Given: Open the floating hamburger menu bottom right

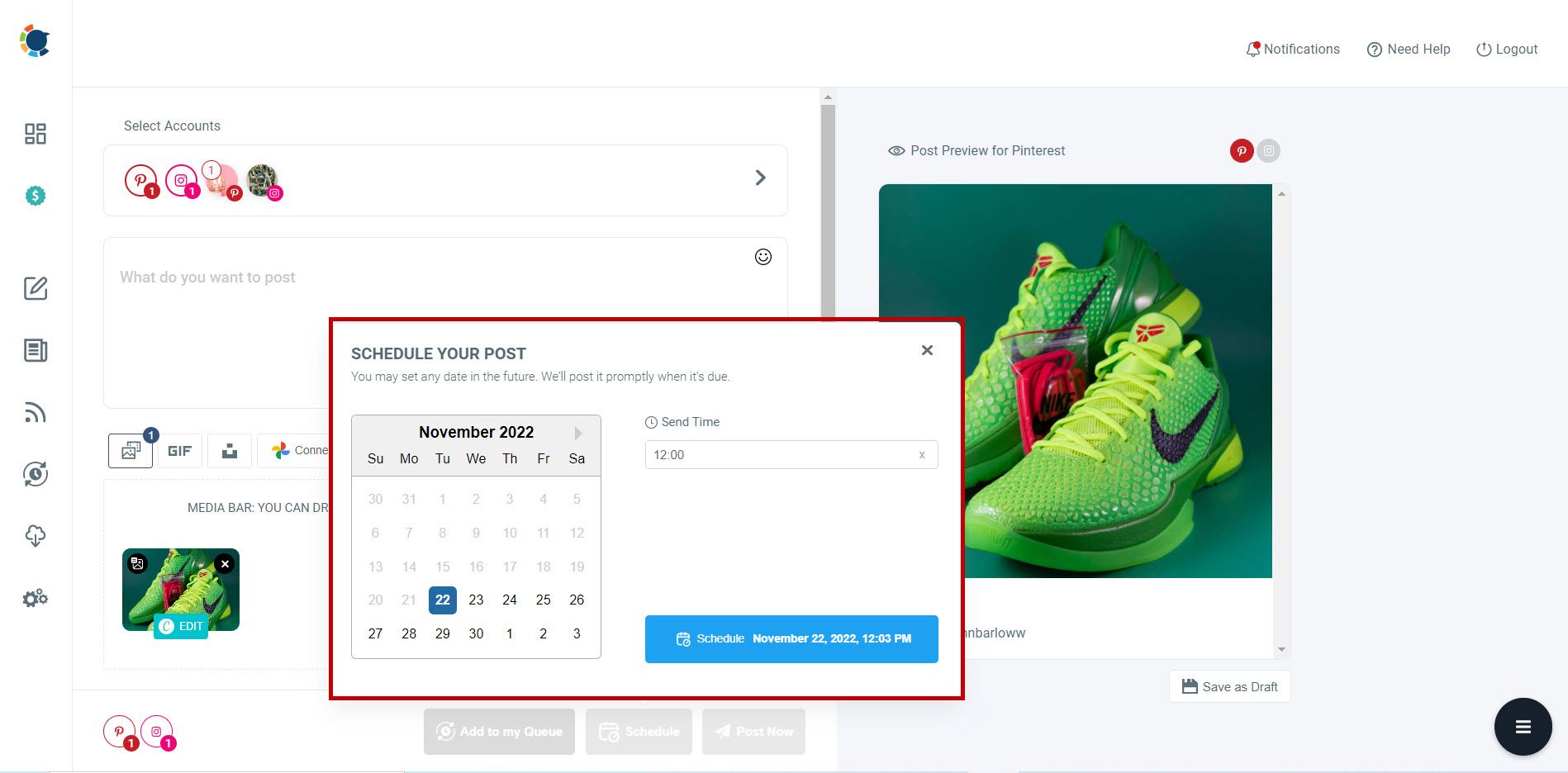Looking at the screenshot, I should [x=1523, y=726].
